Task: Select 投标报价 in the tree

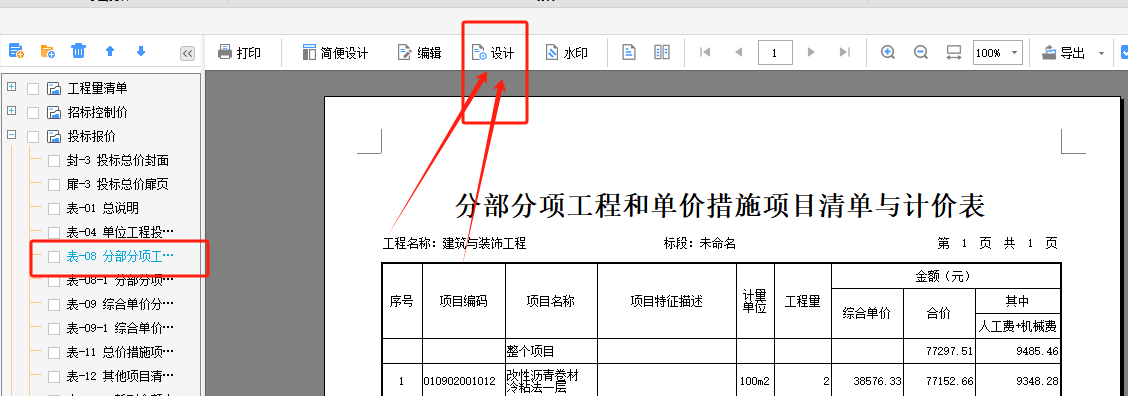Action: (x=91, y=136)
